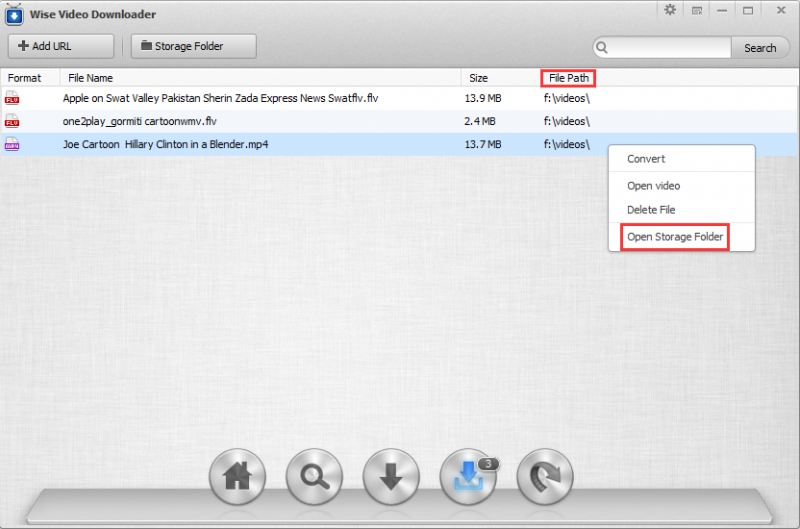Image resolution: width=800 pixels, height=529 pixels.
Task: Open feedback icon in title bar
Action: 696,10
